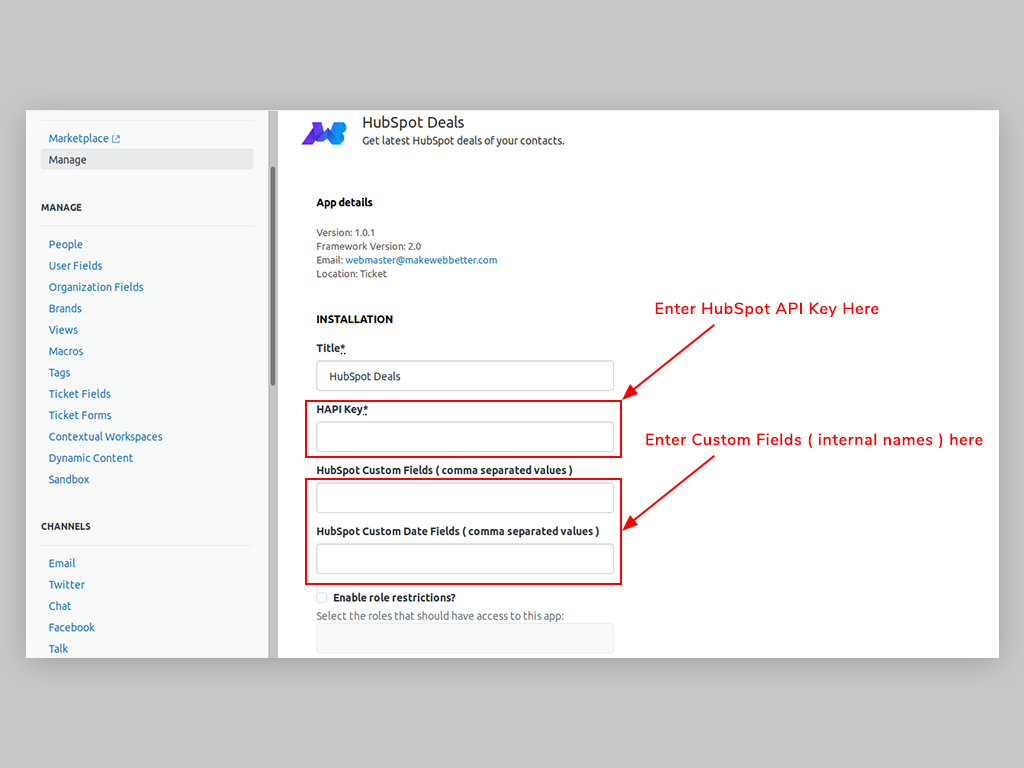Viewport: 1024px width, 768px height.
Task: Click the HubSpot Custom Date Fields input
Action: (465, 559)
